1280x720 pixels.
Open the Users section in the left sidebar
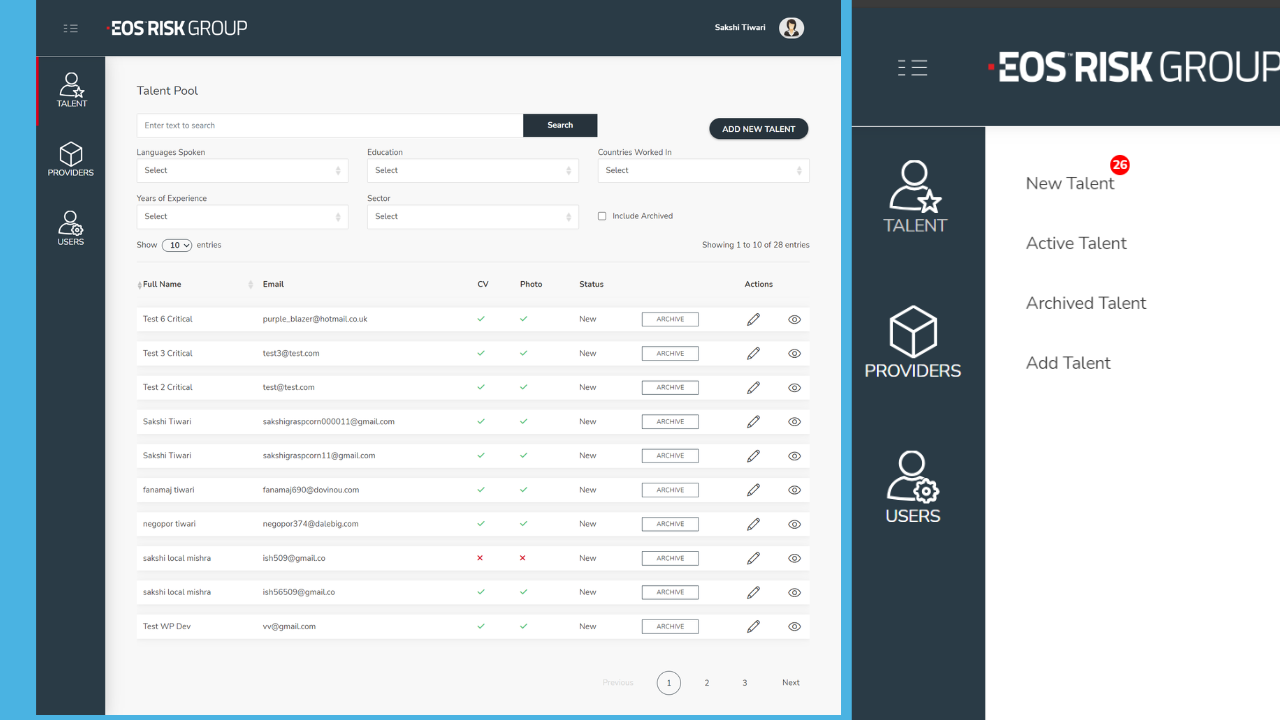(x=71, y=228)
